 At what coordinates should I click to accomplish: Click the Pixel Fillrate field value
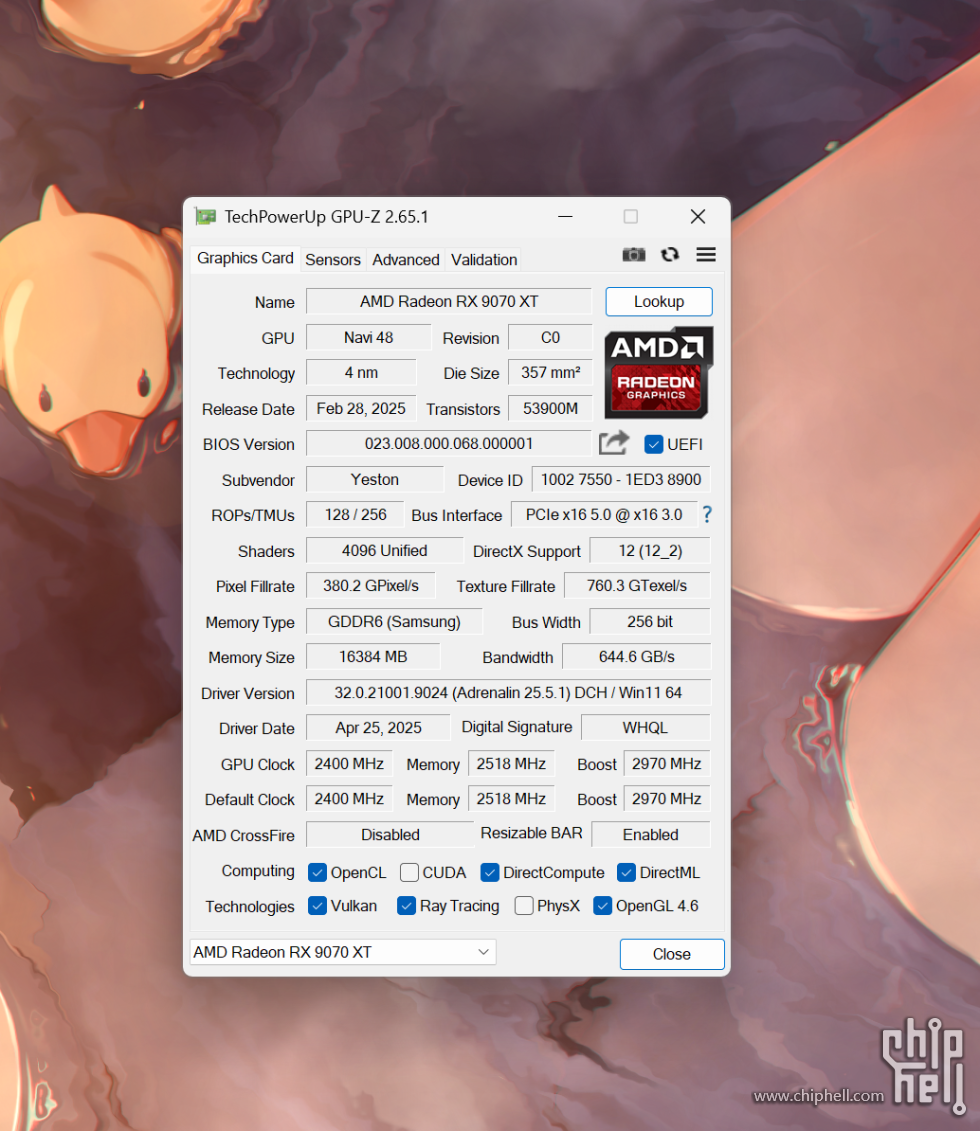371,586
